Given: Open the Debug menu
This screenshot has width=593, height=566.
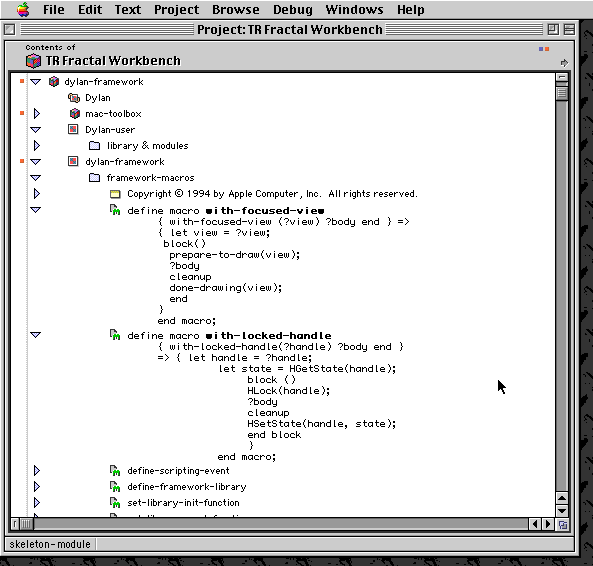Looking at the screenshot, I should 293,9.
